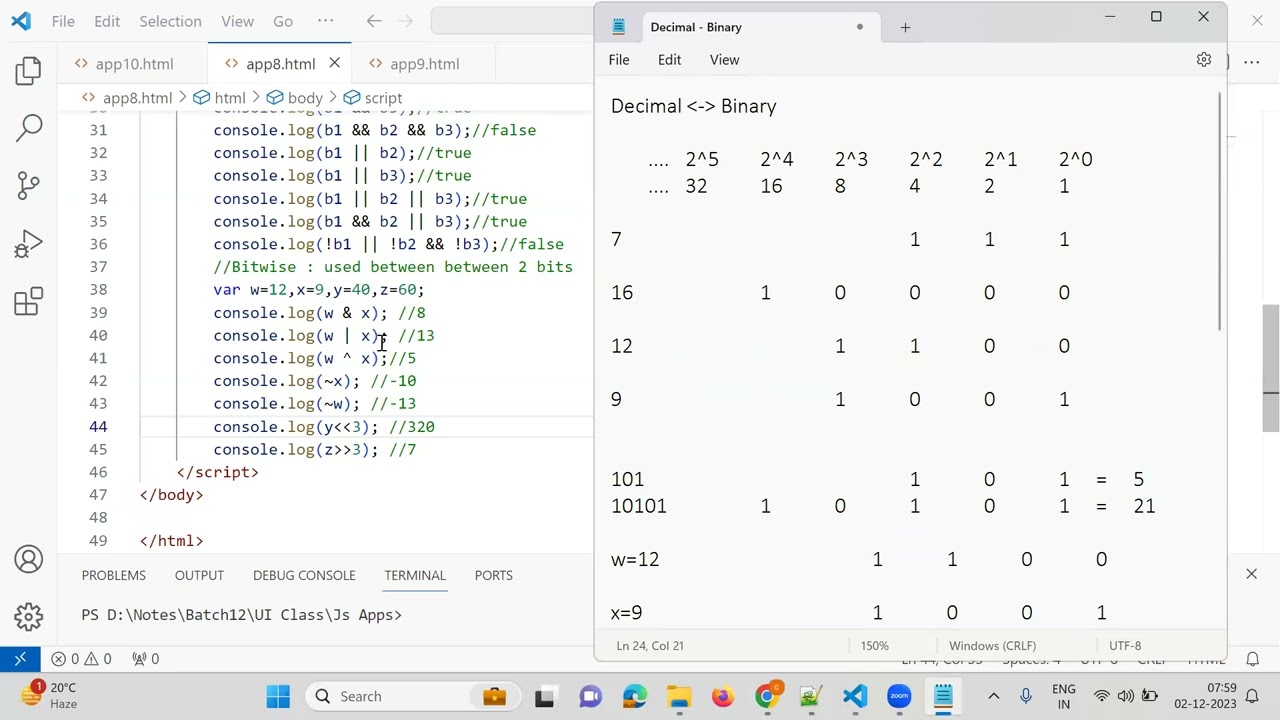The width and height of the screenshot is (1280, 720).
Task: Open the DEBUG CONSOLE panel tab
Action: (x=304, y=575)
